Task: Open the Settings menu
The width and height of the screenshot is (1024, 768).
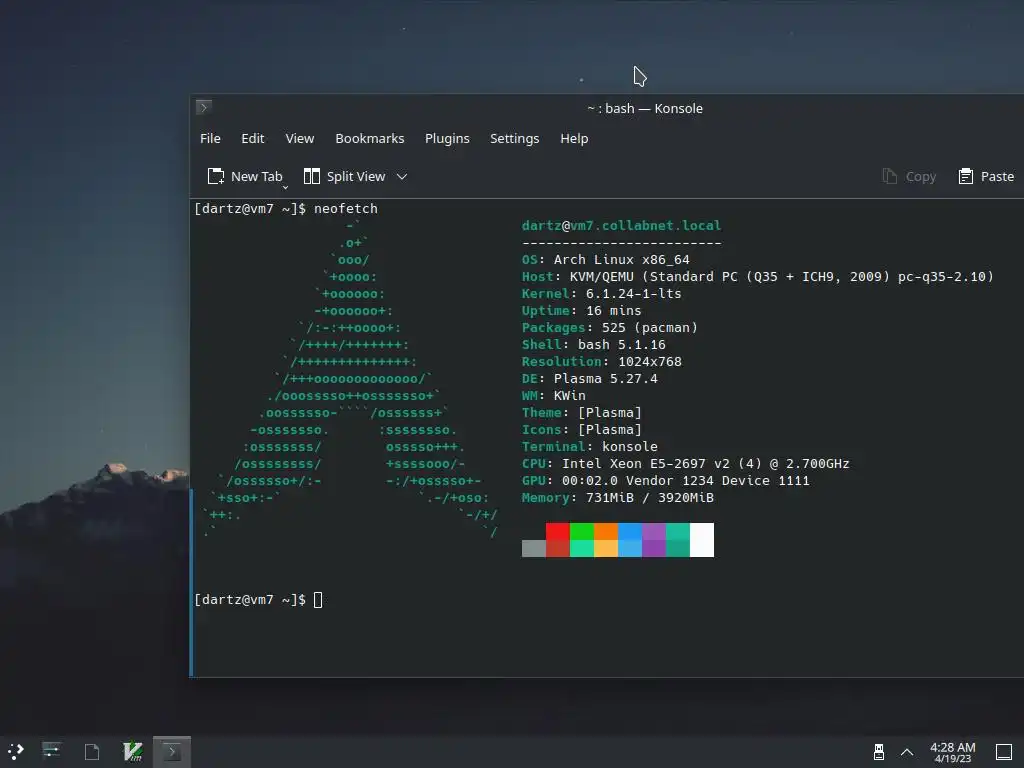Action: (x=515, y=138)
